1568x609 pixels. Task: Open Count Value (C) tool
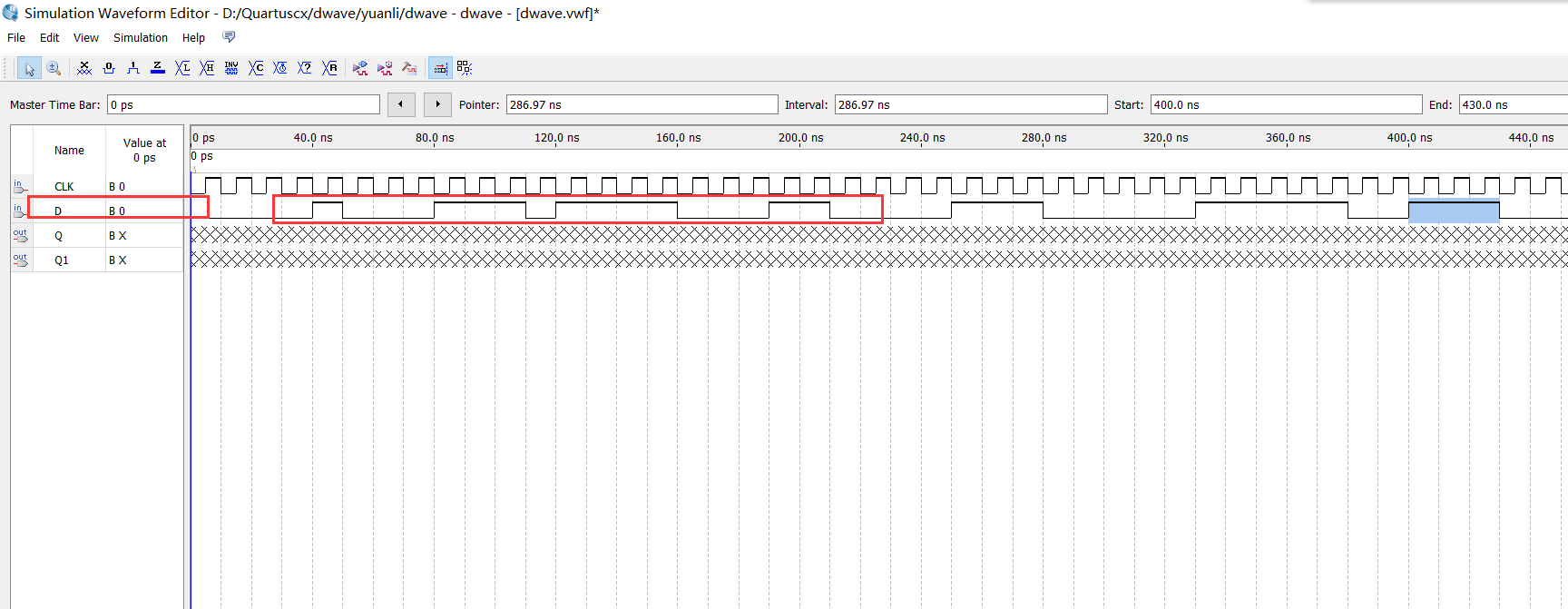point(256,68)
